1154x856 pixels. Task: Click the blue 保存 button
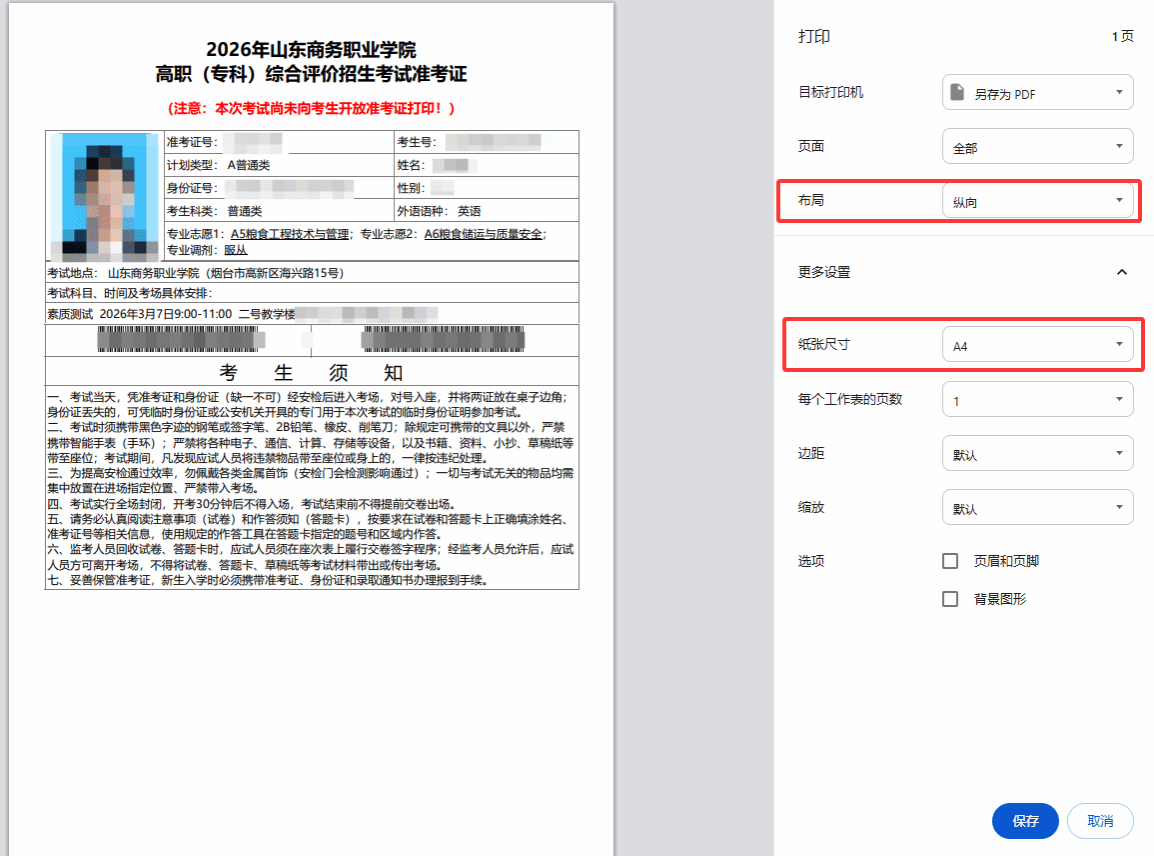click(x=1025, y=821)
